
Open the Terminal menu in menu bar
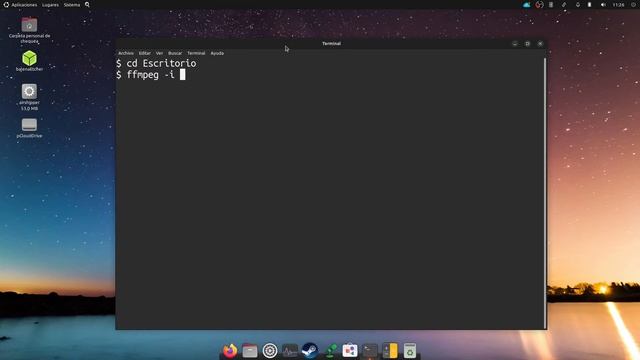point(196,53)
